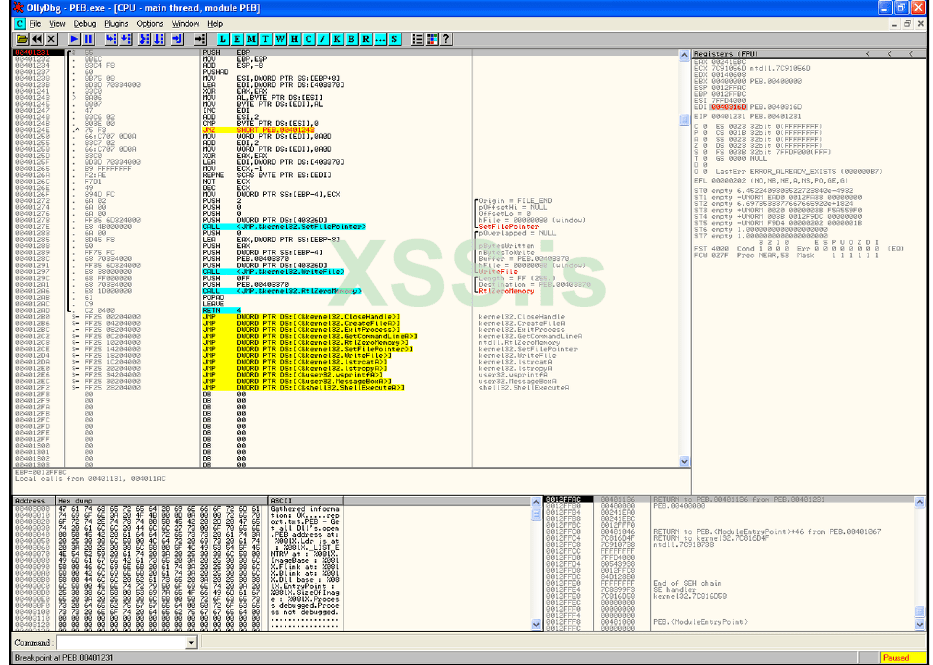Click the toolbar Help question mark icon

tap(446, 39)
